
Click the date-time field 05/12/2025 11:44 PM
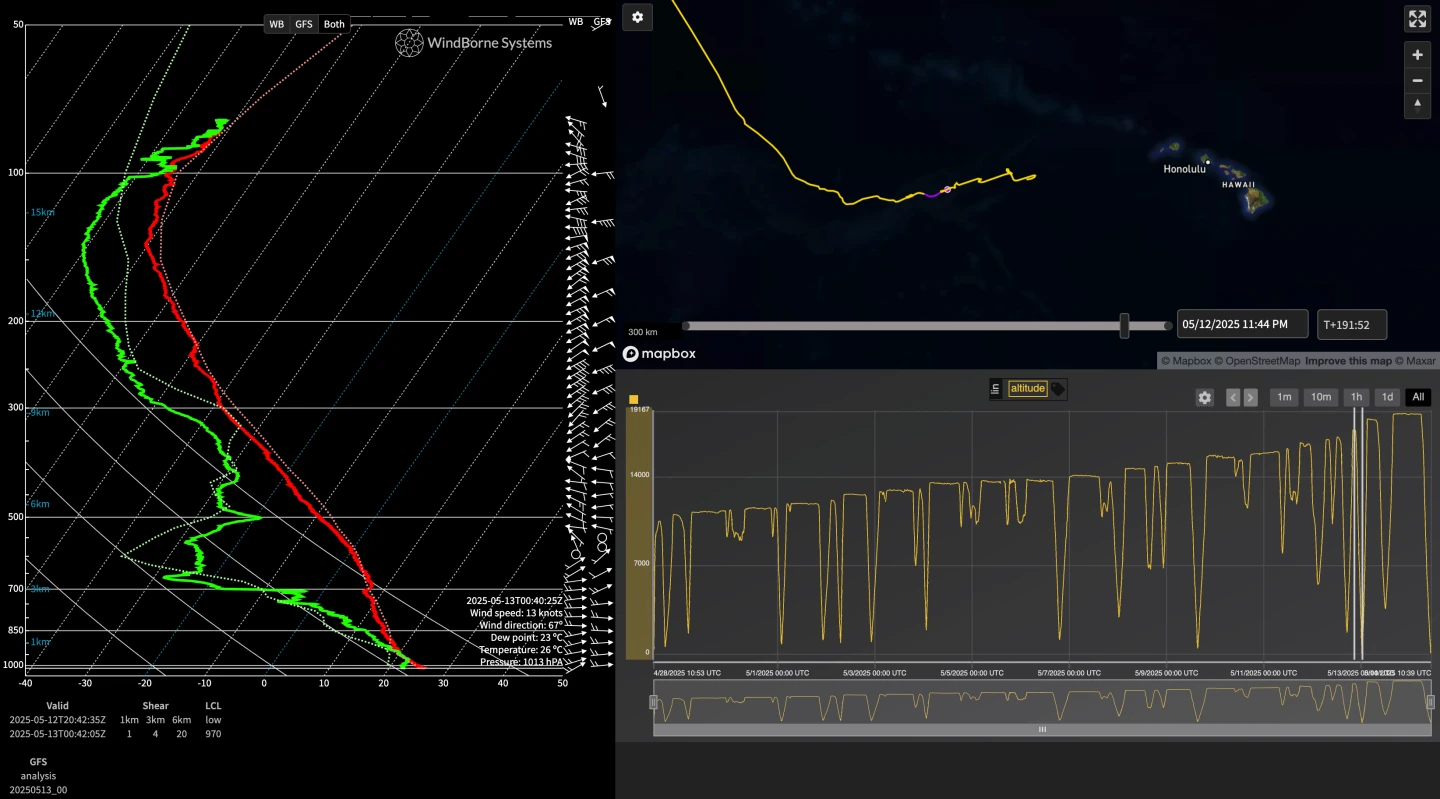pos(1242,324)
